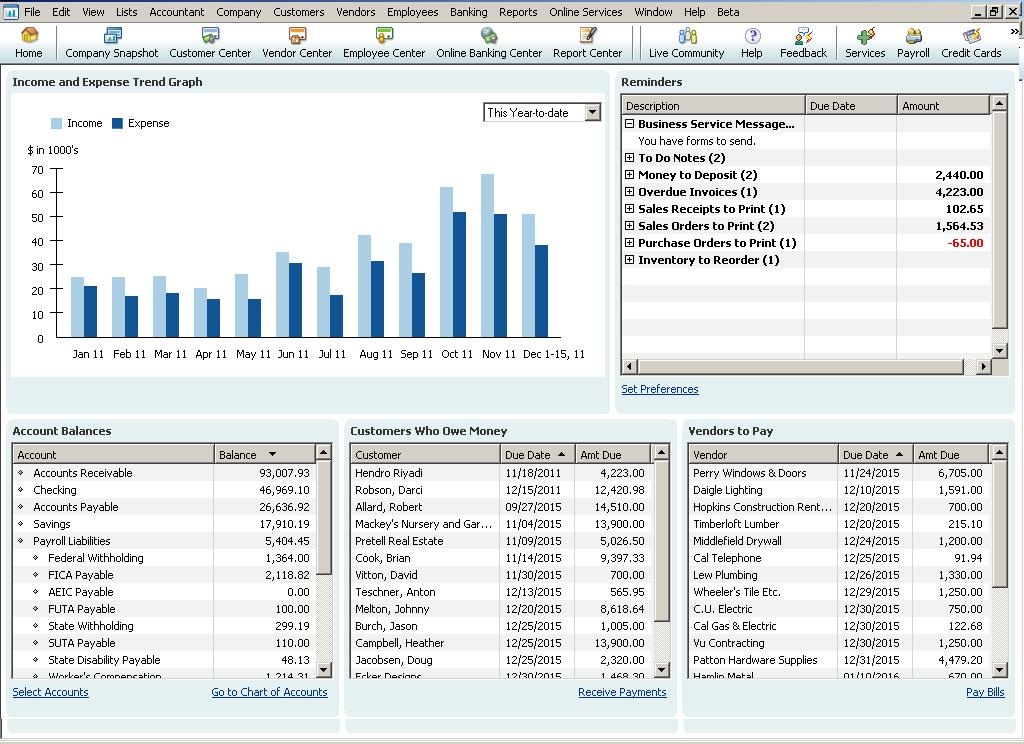
Task: Open the Reports menu
Action: pyautogui.click(x=518, y=12)
